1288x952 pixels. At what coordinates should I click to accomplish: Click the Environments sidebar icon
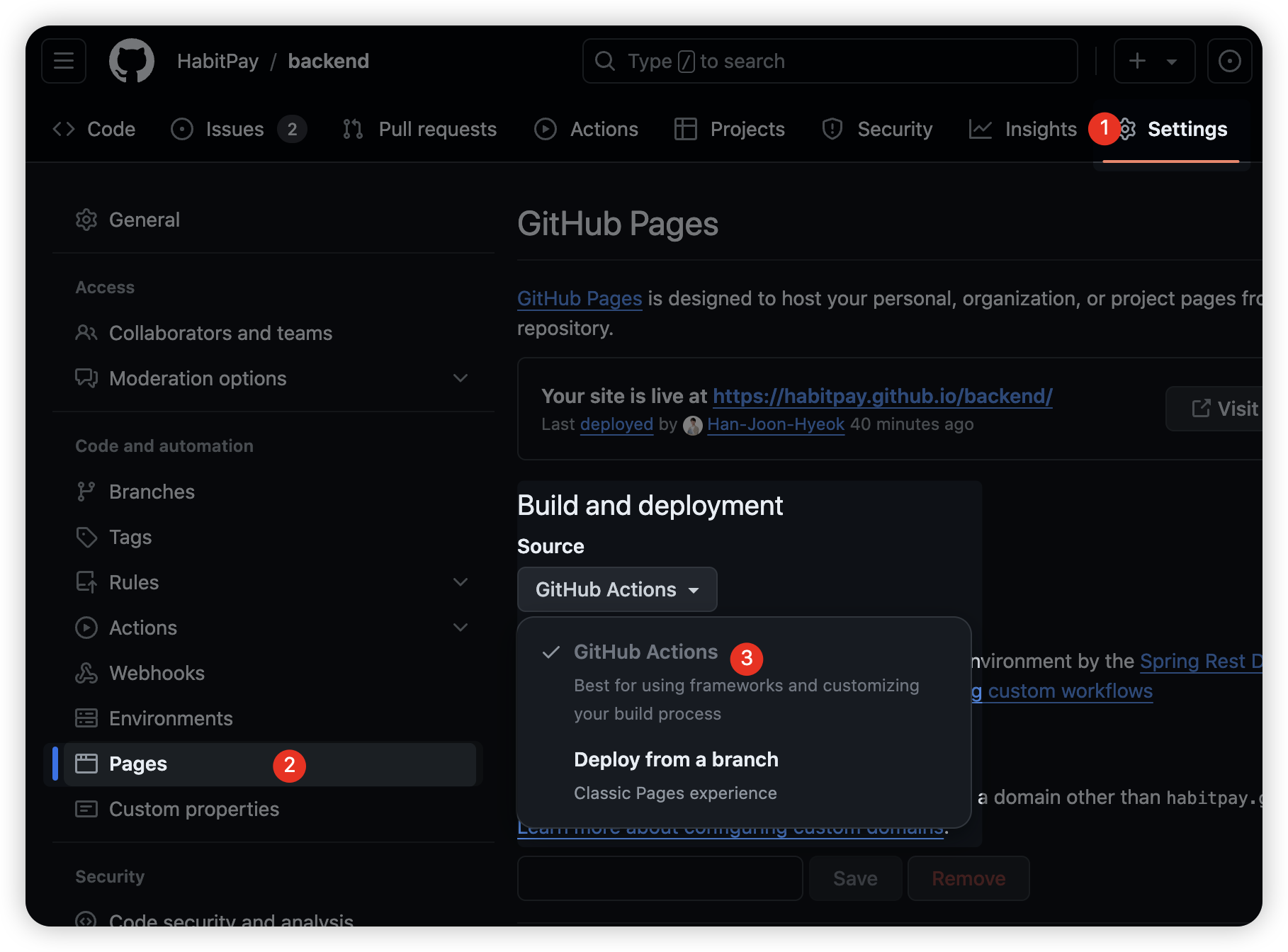pos(86,718)
